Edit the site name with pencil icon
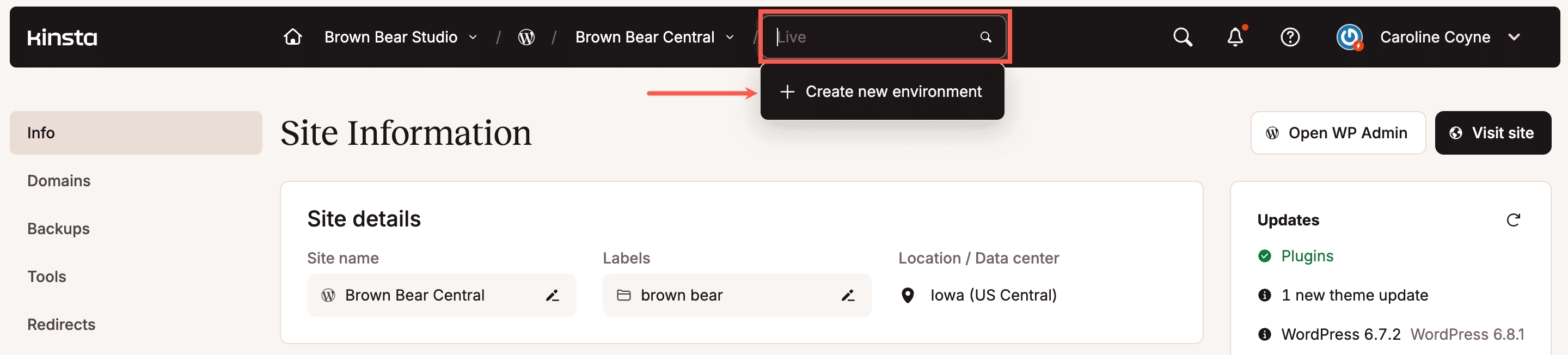Screen dimensions: 1568x355 pyautogui.click(x=552, y=295)
